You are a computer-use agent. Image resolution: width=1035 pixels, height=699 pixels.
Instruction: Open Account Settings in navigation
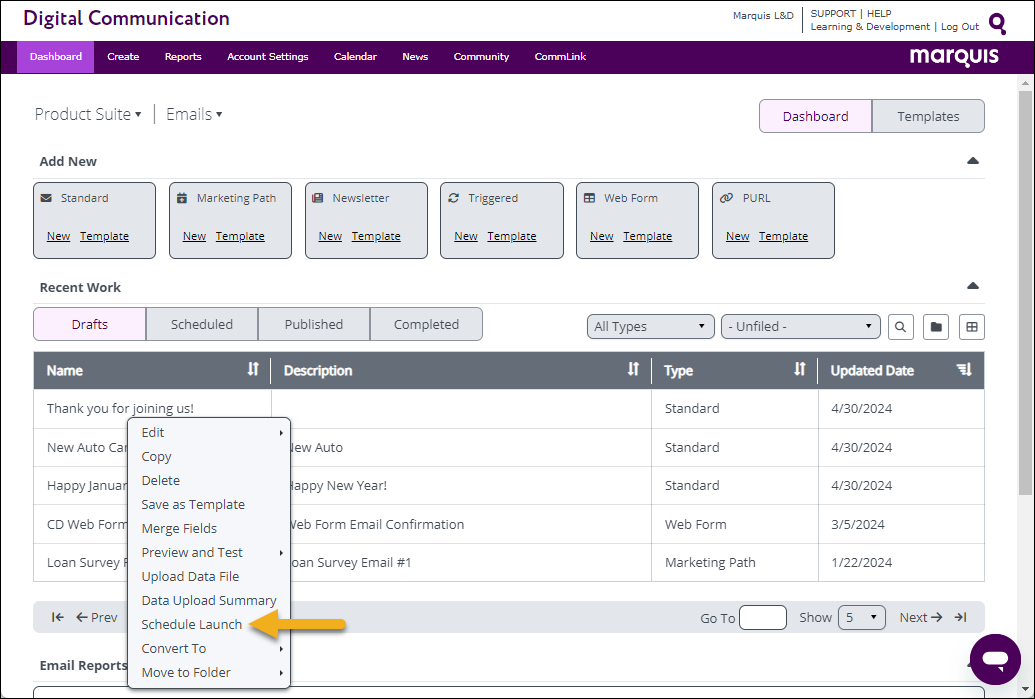267,57
